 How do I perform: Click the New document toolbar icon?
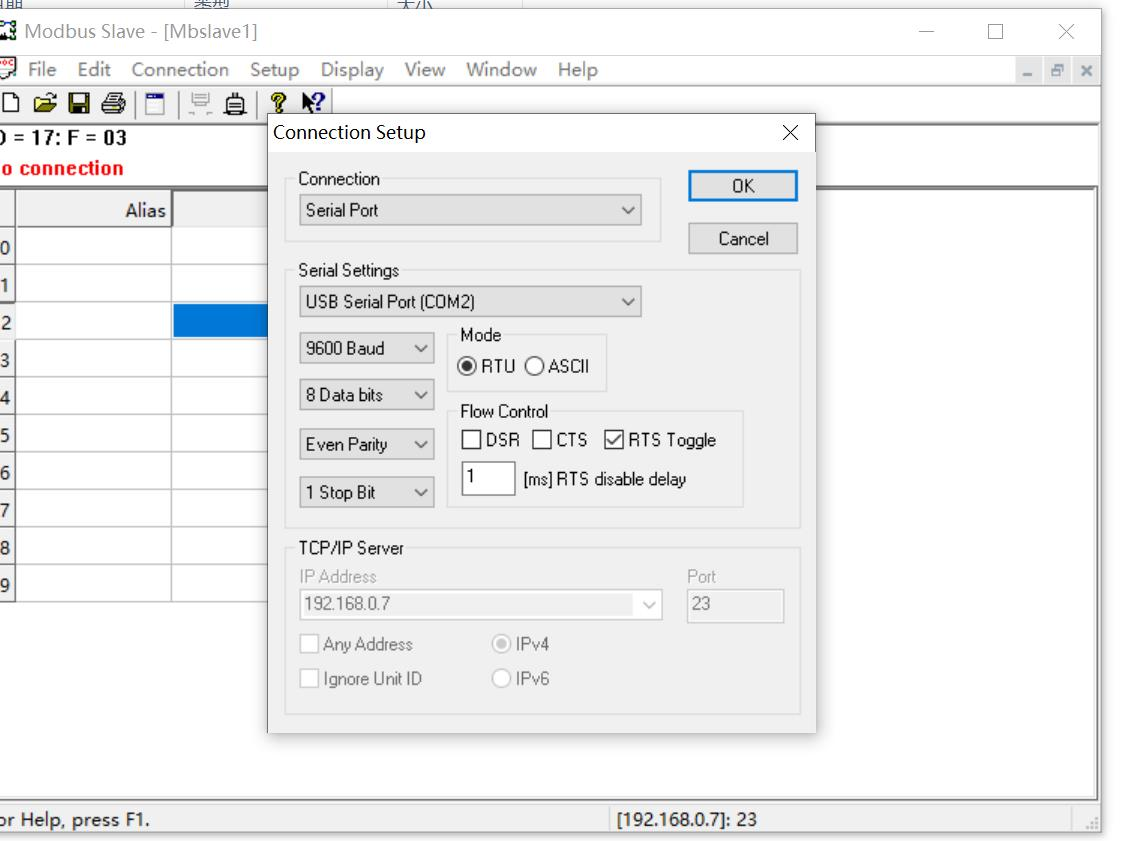11,103
